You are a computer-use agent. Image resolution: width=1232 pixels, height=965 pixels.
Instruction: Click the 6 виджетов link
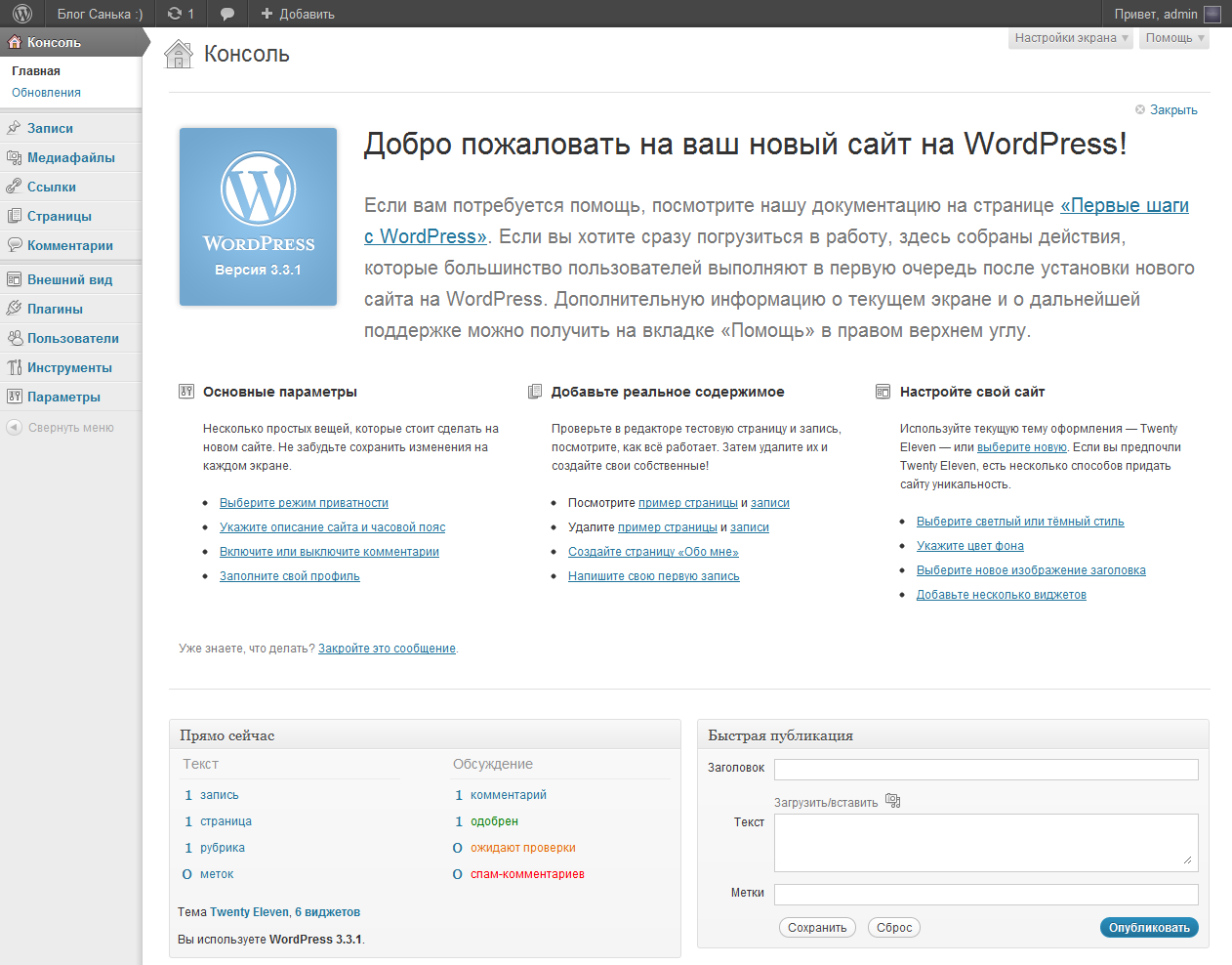327,912
